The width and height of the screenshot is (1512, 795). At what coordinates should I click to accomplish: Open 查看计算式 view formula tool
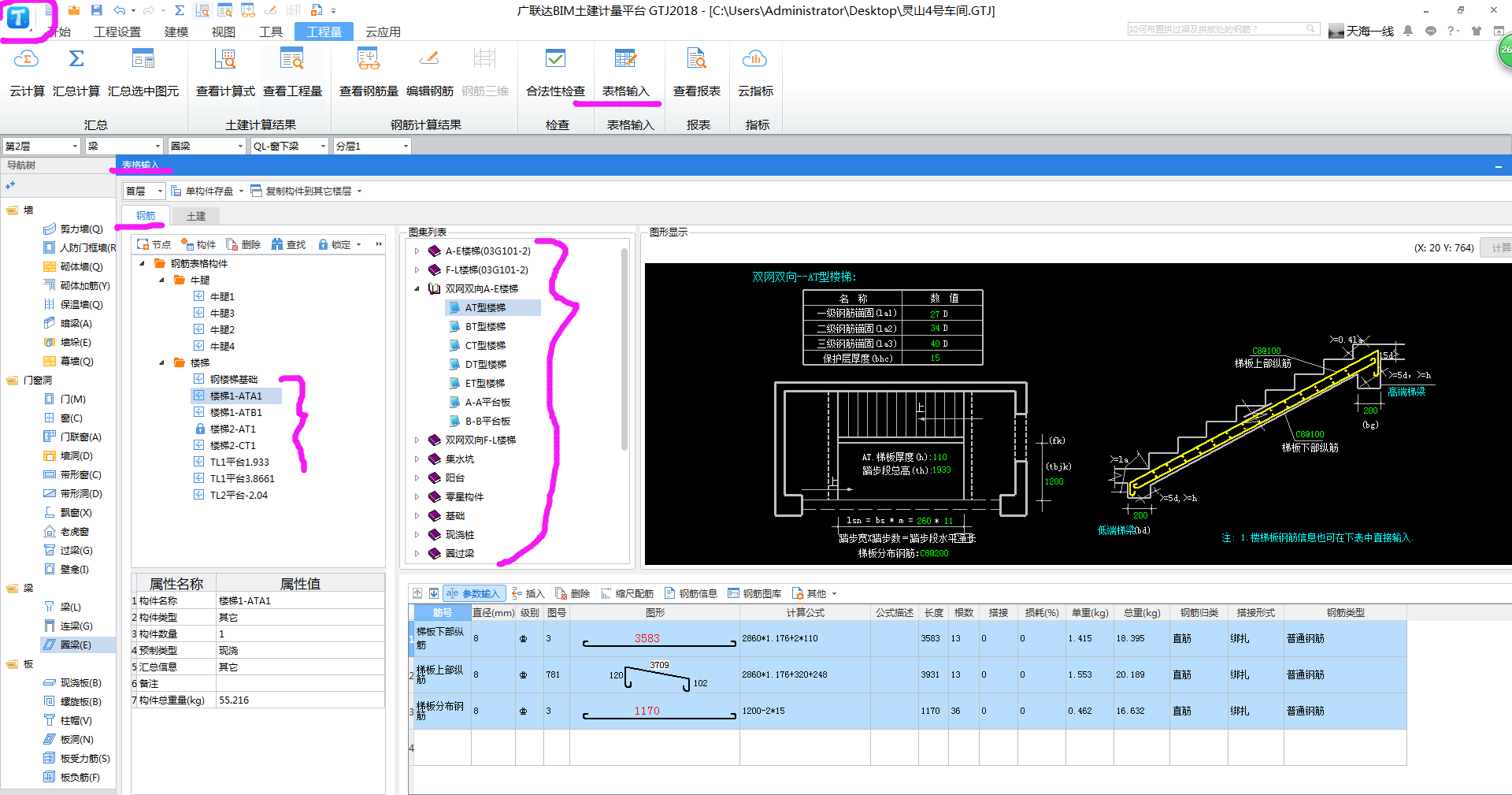click(225, 72)
